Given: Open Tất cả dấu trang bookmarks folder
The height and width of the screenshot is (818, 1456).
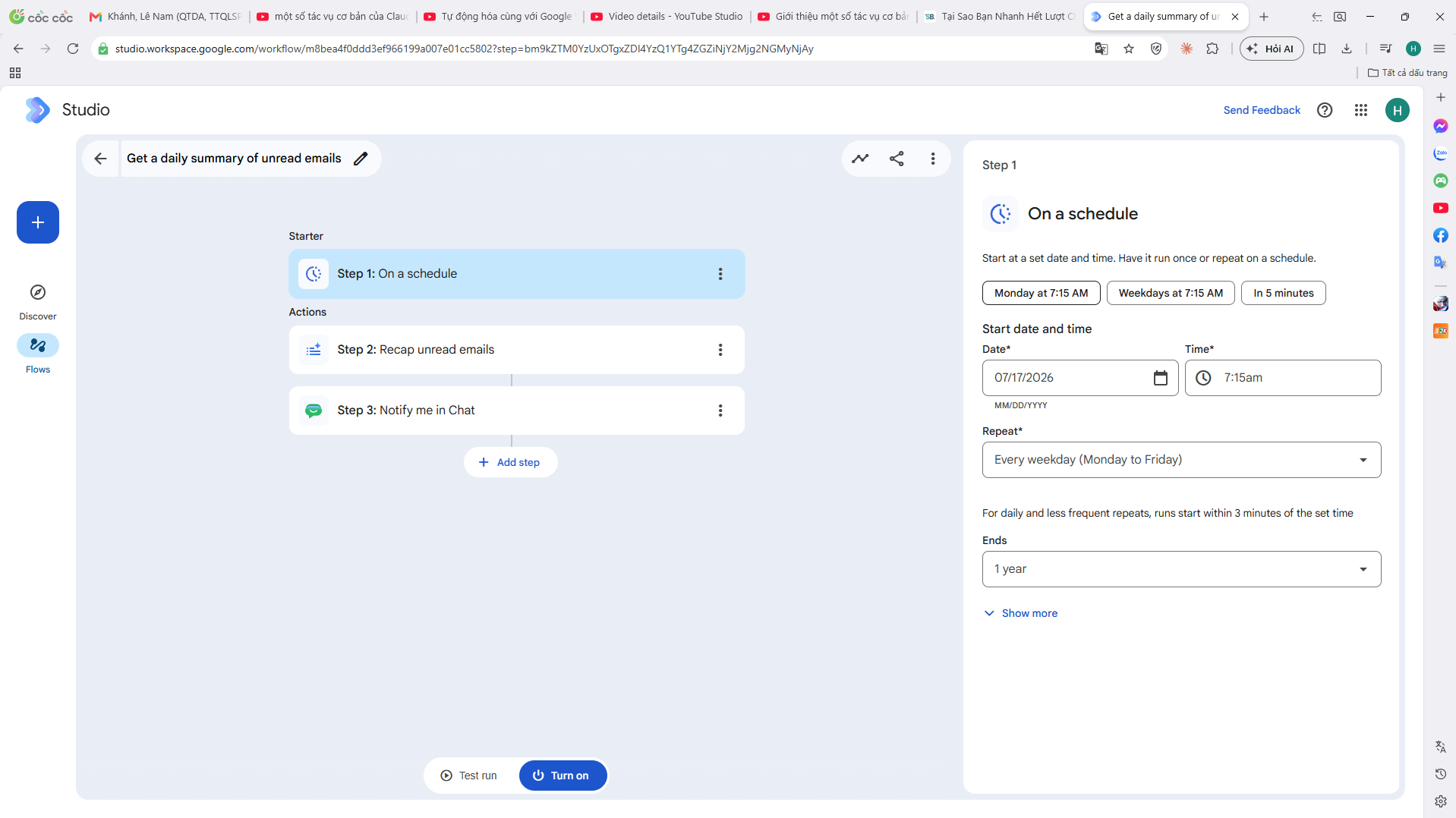Looking at the screenshot, I should pos(1407,73).
